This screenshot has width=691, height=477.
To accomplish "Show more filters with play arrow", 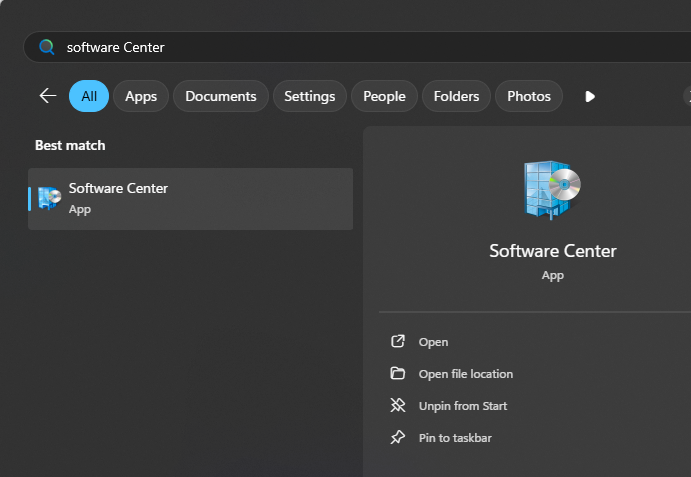I will (590, 96).
